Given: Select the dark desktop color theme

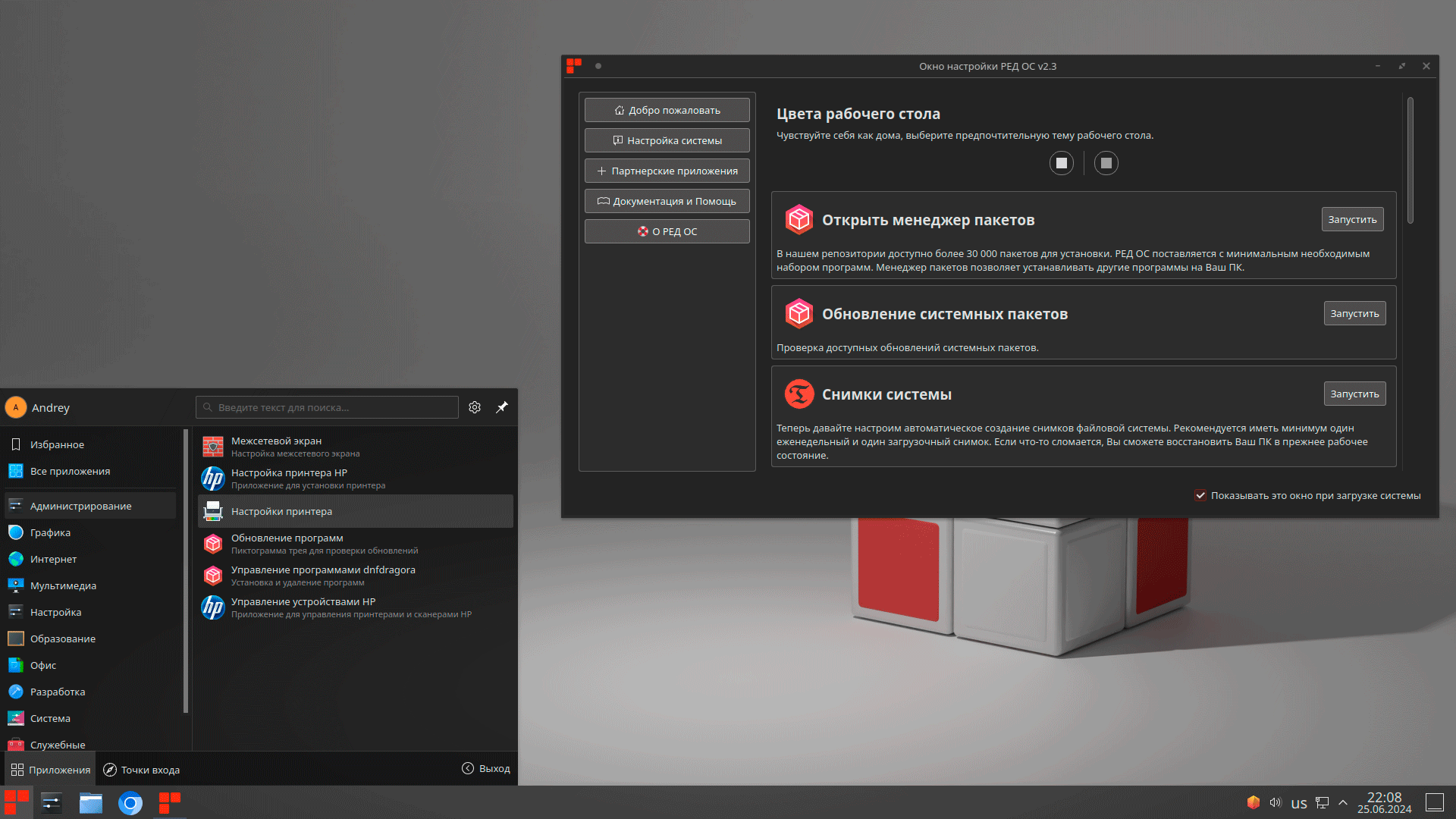Looking at the screenshot, I should [x=1106, y=163].
